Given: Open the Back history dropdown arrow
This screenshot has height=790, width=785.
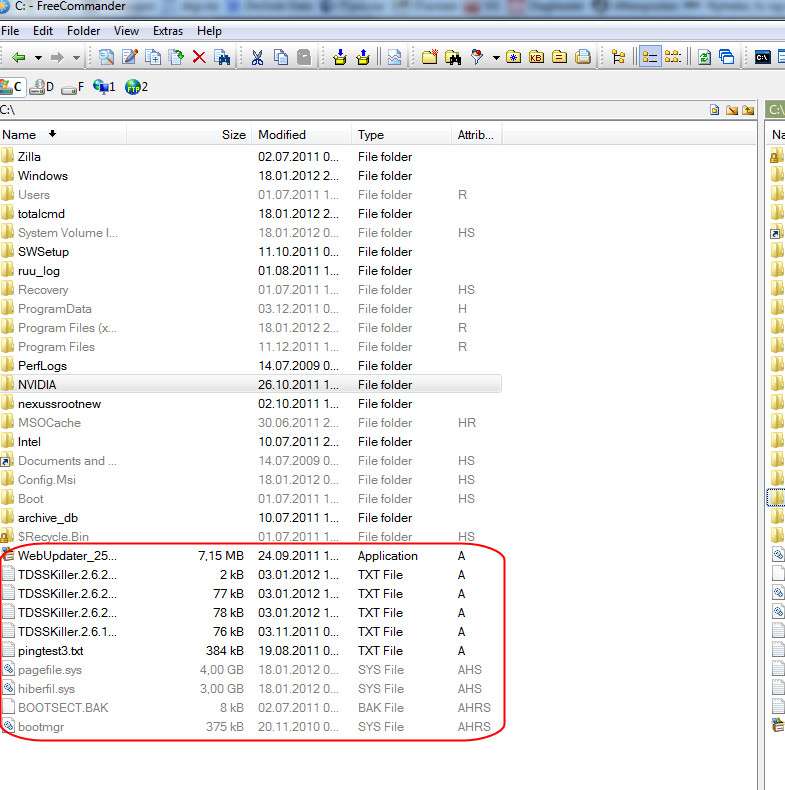Looking at the screenshot, I should [38, 58].
